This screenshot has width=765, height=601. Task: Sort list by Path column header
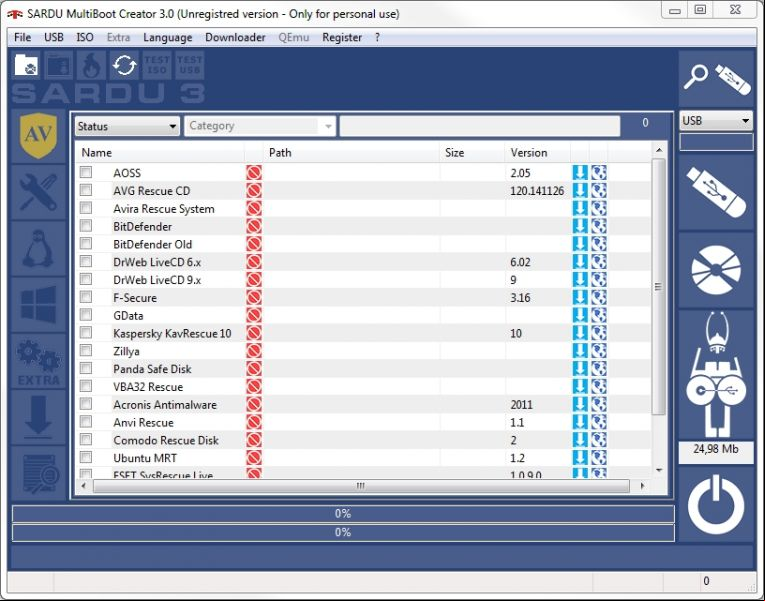(351, 153)
